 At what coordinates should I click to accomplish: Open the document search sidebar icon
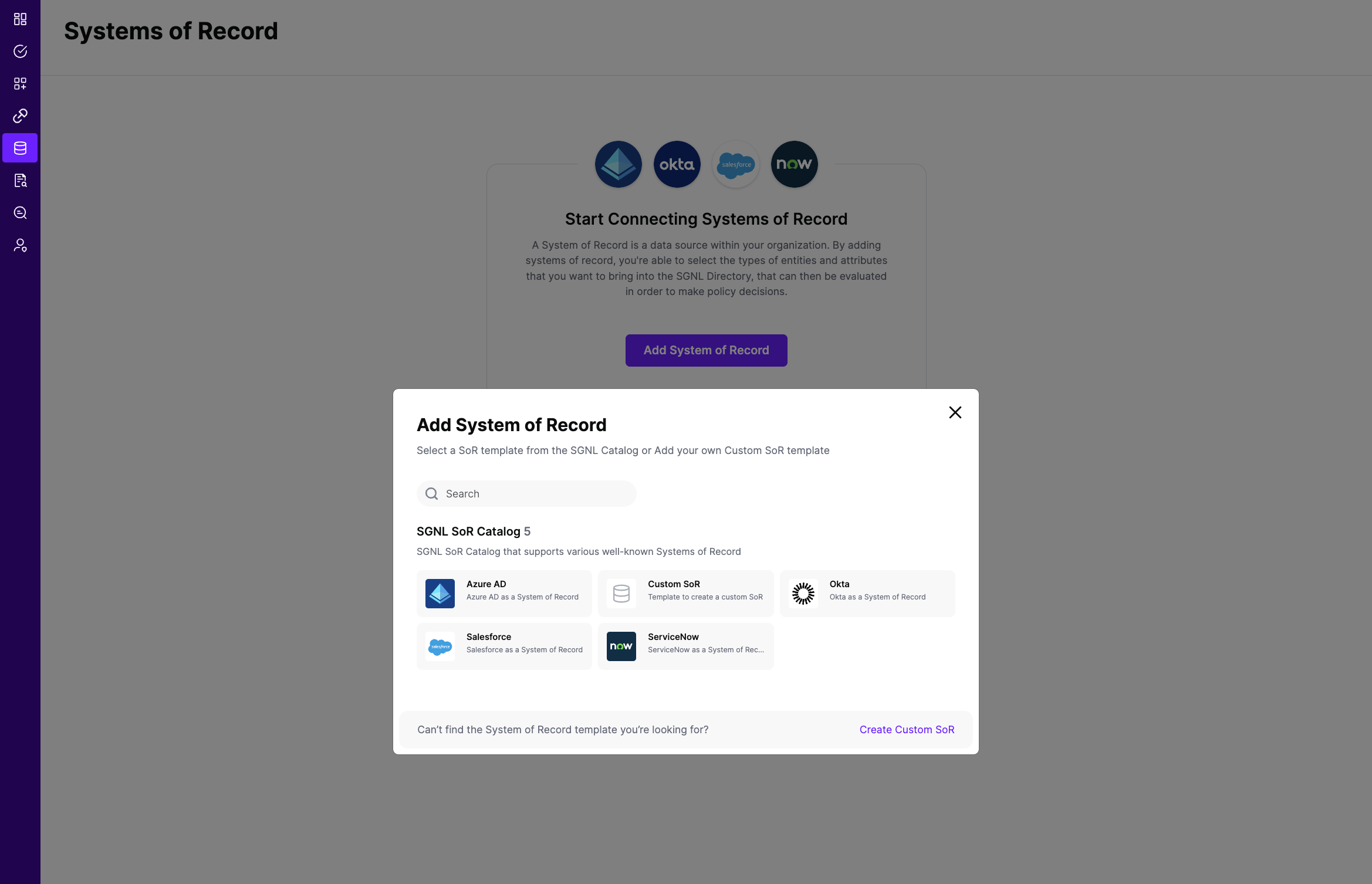tap(20, 181)
